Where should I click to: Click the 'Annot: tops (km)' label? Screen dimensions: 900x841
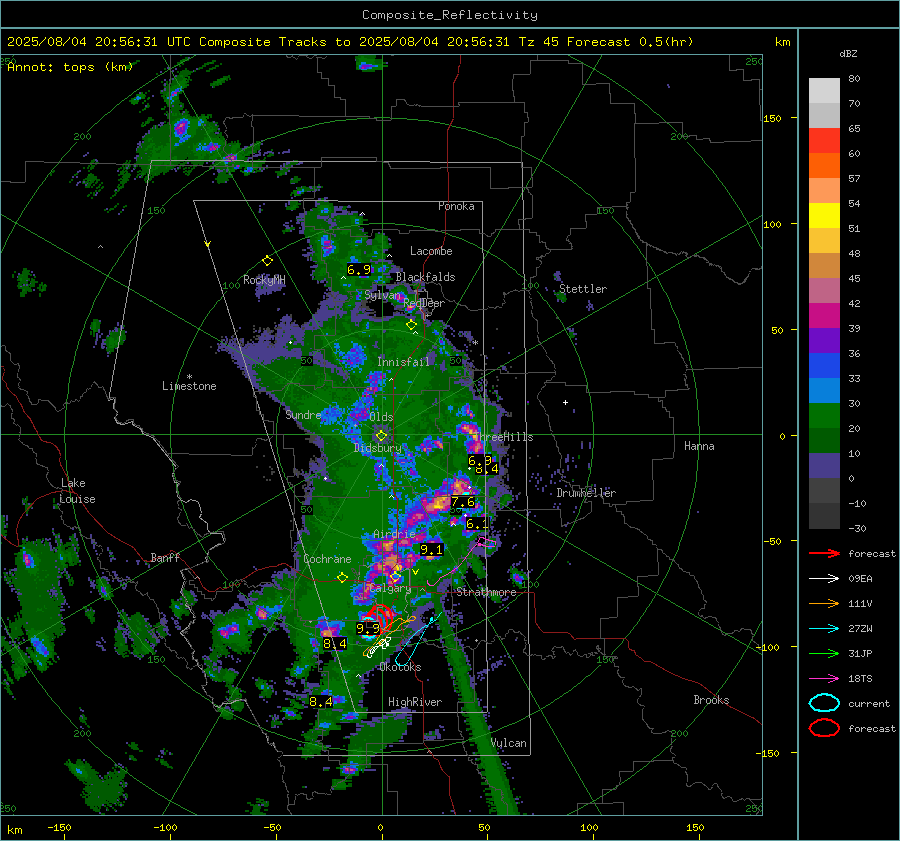pos(70,67)
